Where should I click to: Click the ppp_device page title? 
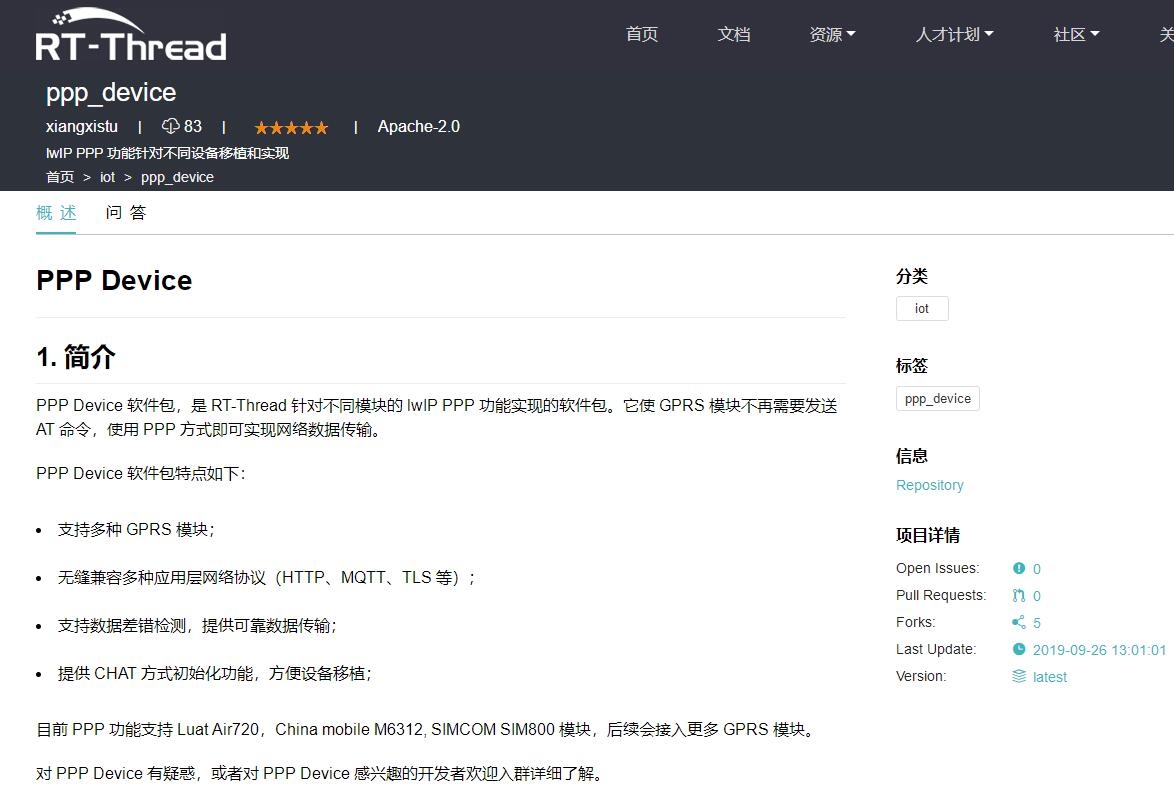111,93
